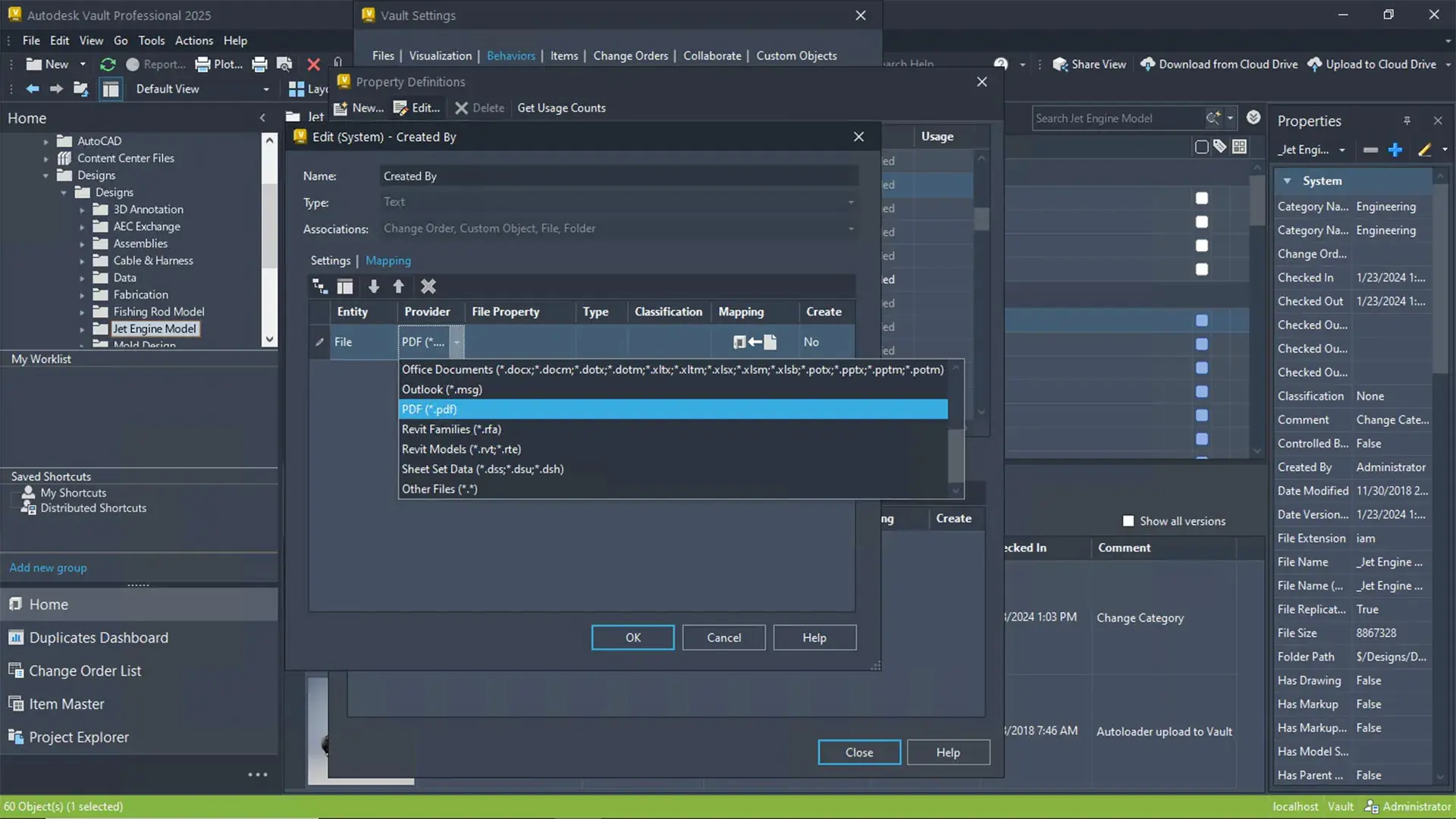Click the minus icon in Properties panel
Image resolution: width=1456 pixels, height=819 pixels.
(x=1370, y=150)
